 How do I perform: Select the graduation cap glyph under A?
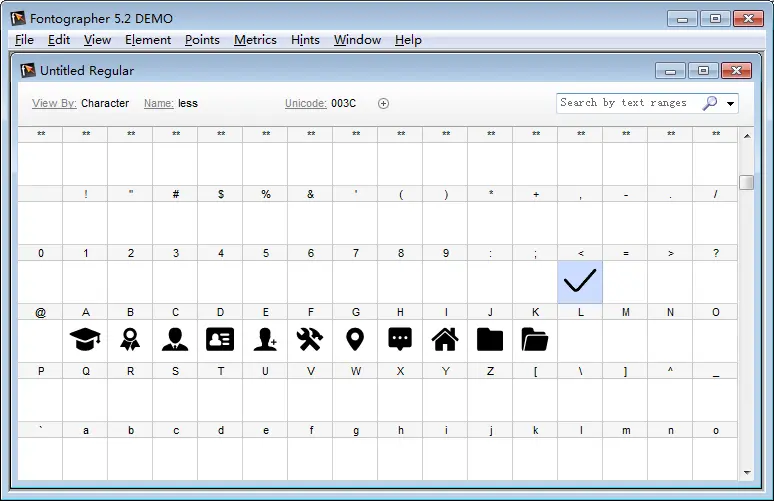[x=85, y=340]
